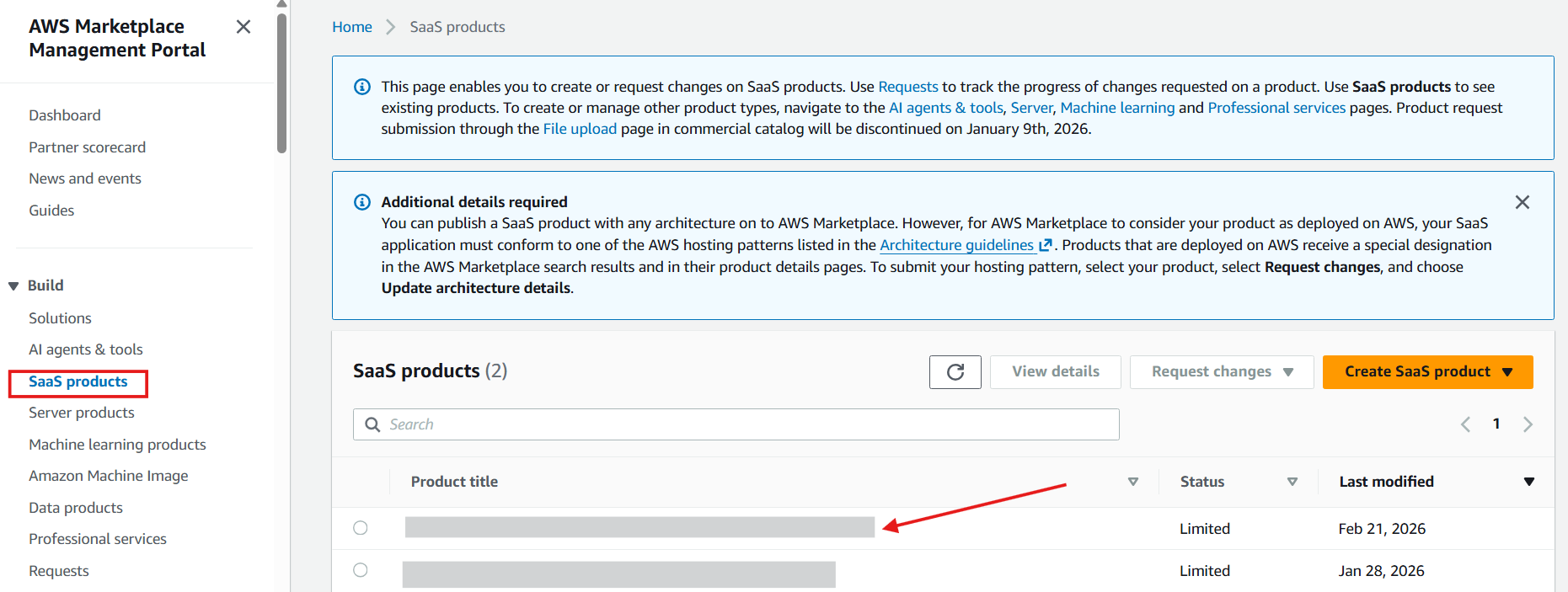
Task: Dismiss the Additional details required banner
Action: tap(1522, 202)
